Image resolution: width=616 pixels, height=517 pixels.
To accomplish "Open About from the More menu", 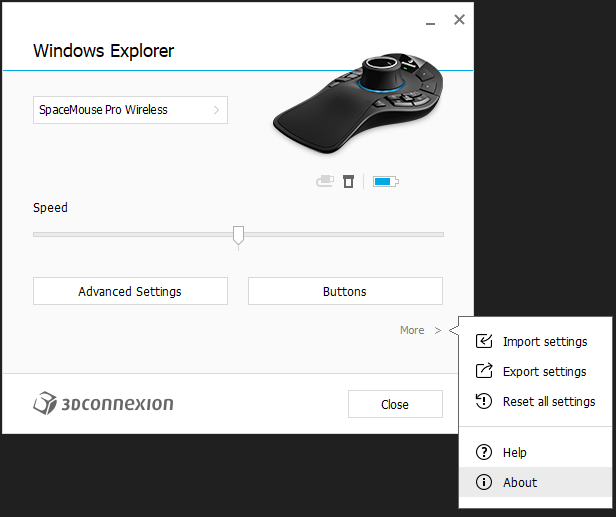I will (535, 482).
